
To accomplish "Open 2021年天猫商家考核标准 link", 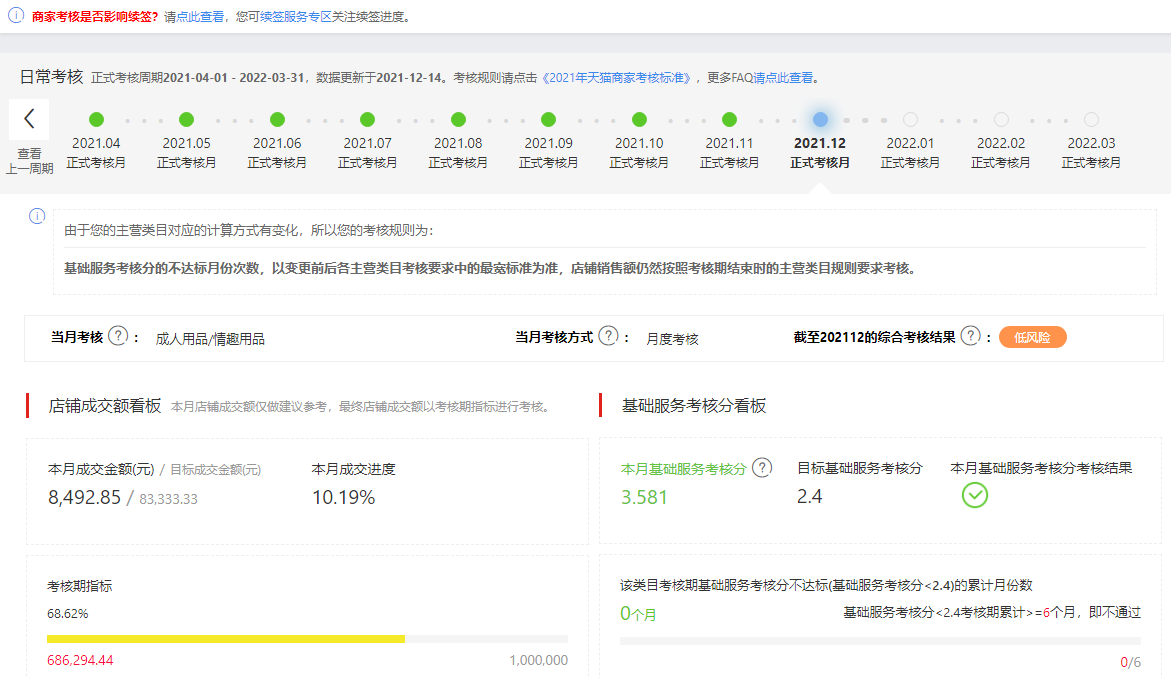I will 616,78.
